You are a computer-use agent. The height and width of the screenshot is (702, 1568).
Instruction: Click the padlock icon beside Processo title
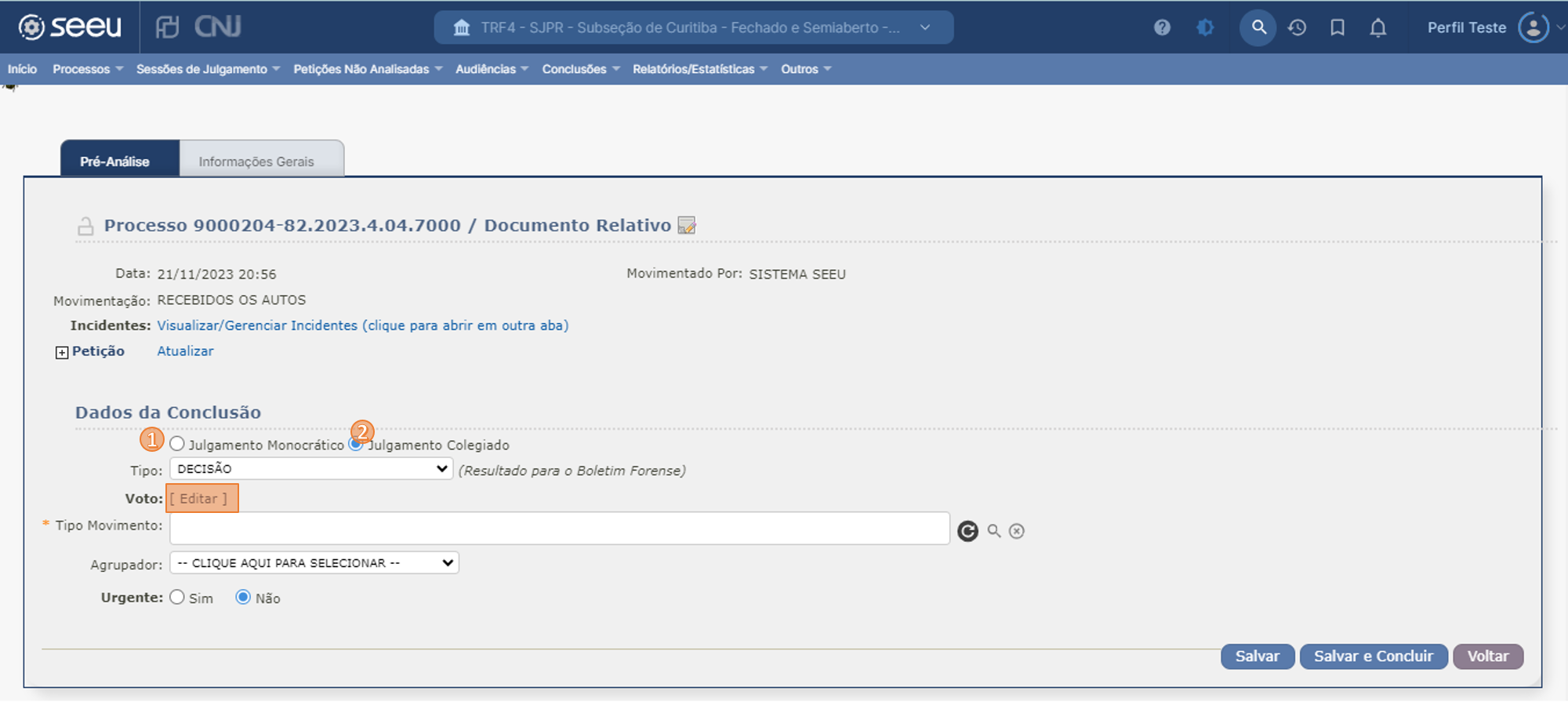(85, 227)
